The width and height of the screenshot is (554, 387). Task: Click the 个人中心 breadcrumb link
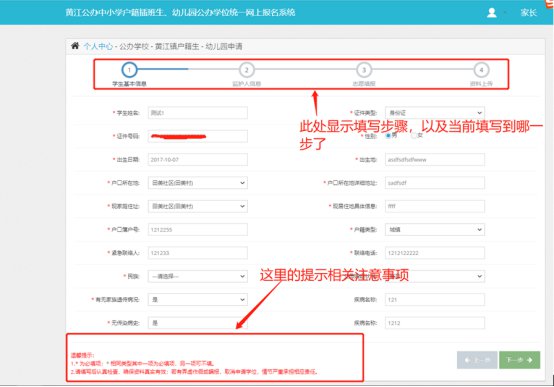[x=98, y=46]
